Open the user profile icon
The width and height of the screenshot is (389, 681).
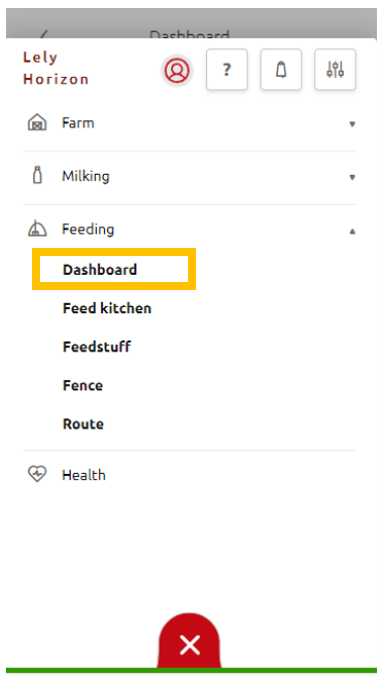click(x=177, y=70)
